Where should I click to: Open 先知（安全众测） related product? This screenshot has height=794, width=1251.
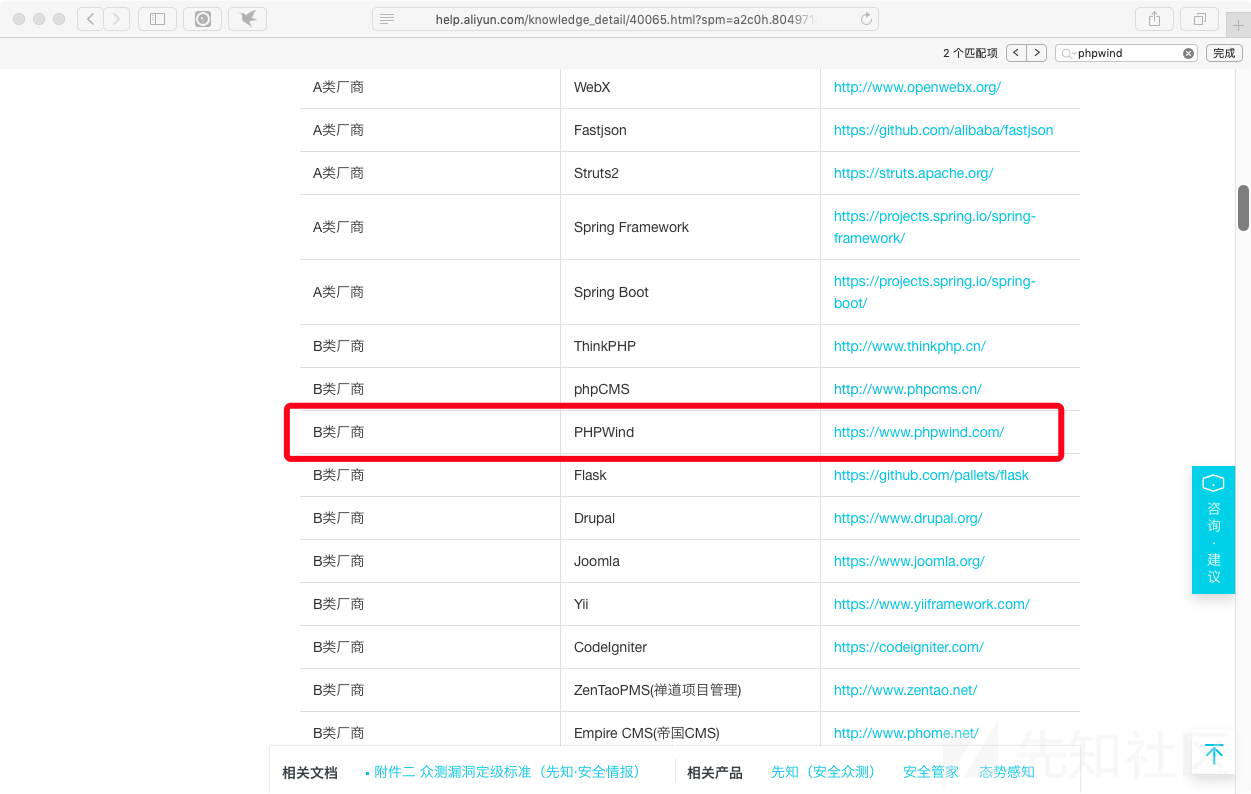point(822,772)
